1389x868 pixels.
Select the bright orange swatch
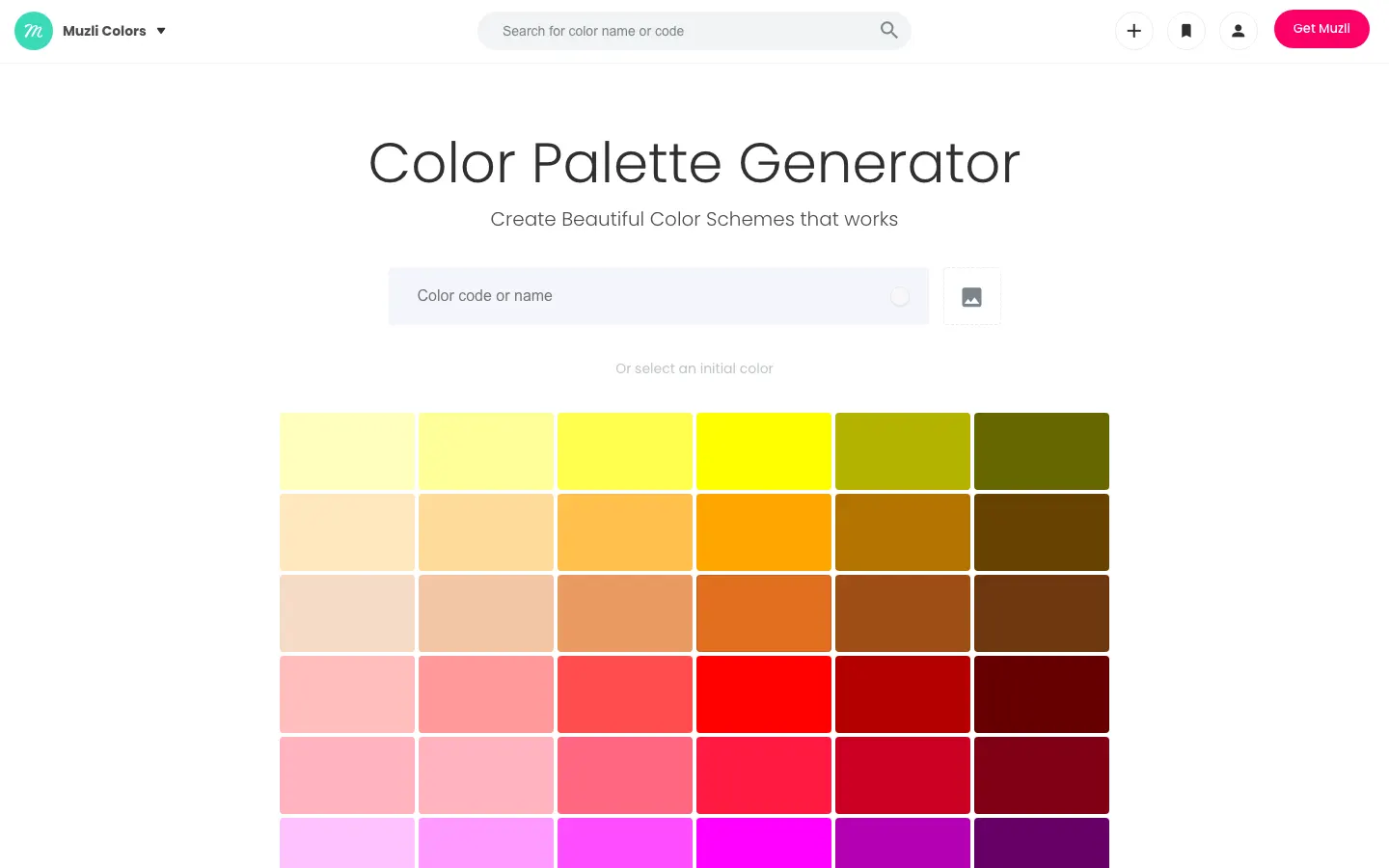(x=764, y=532)
